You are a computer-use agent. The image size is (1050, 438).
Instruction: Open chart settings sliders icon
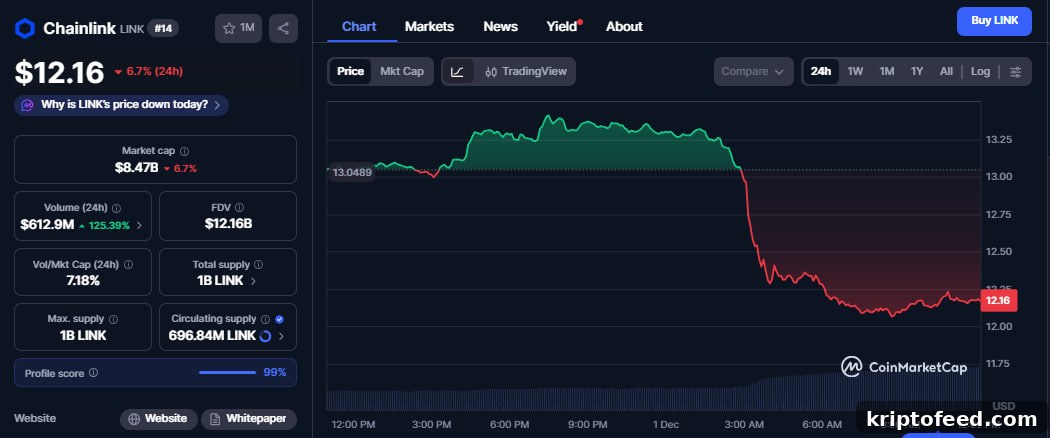pos(1016,72)
